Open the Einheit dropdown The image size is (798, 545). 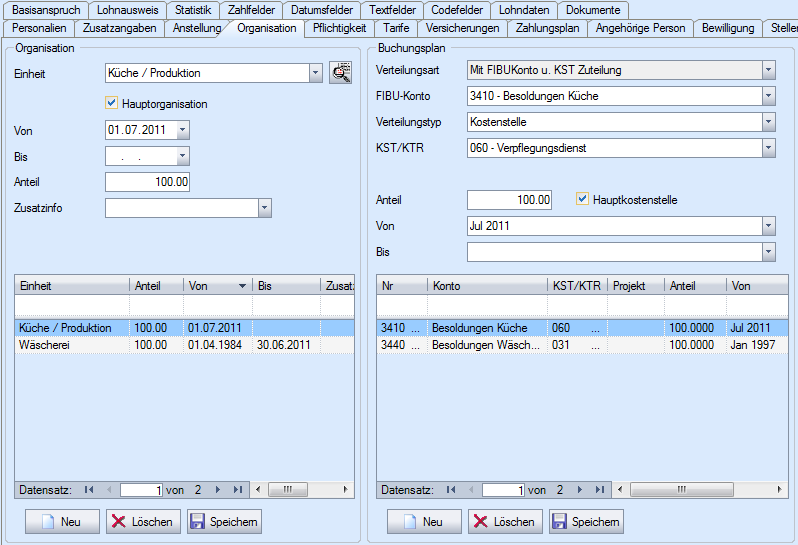(316, 73)
